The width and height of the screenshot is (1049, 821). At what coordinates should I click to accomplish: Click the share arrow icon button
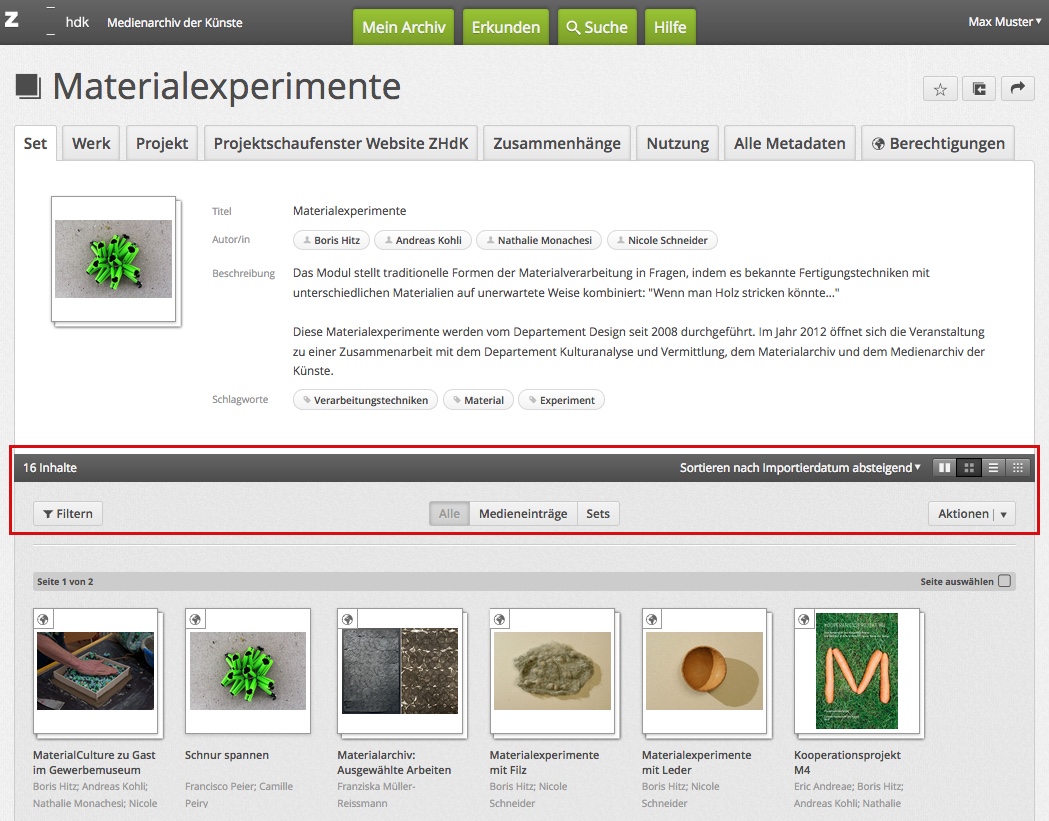1017,89
